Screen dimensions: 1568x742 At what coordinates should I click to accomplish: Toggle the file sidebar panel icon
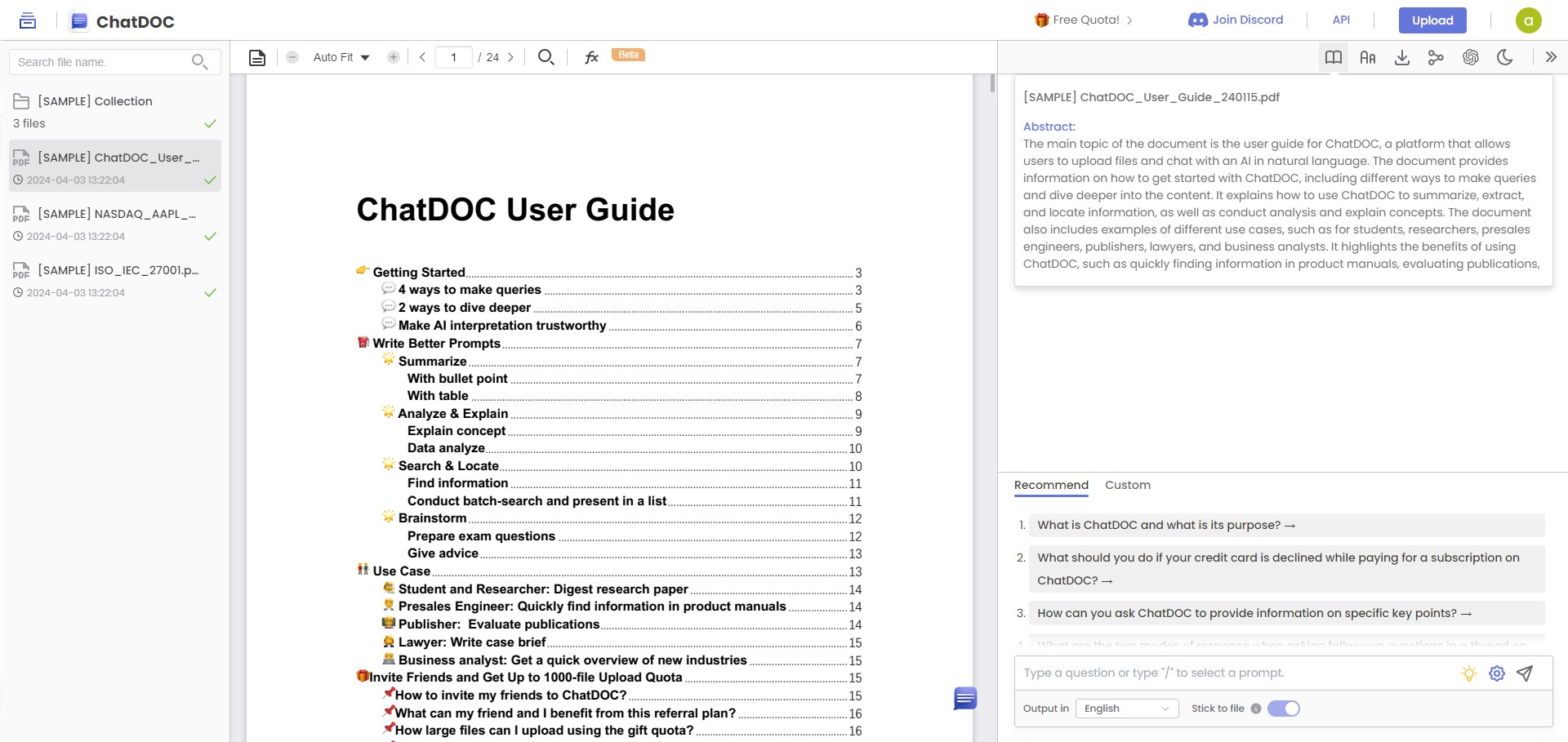pos(28,21)
